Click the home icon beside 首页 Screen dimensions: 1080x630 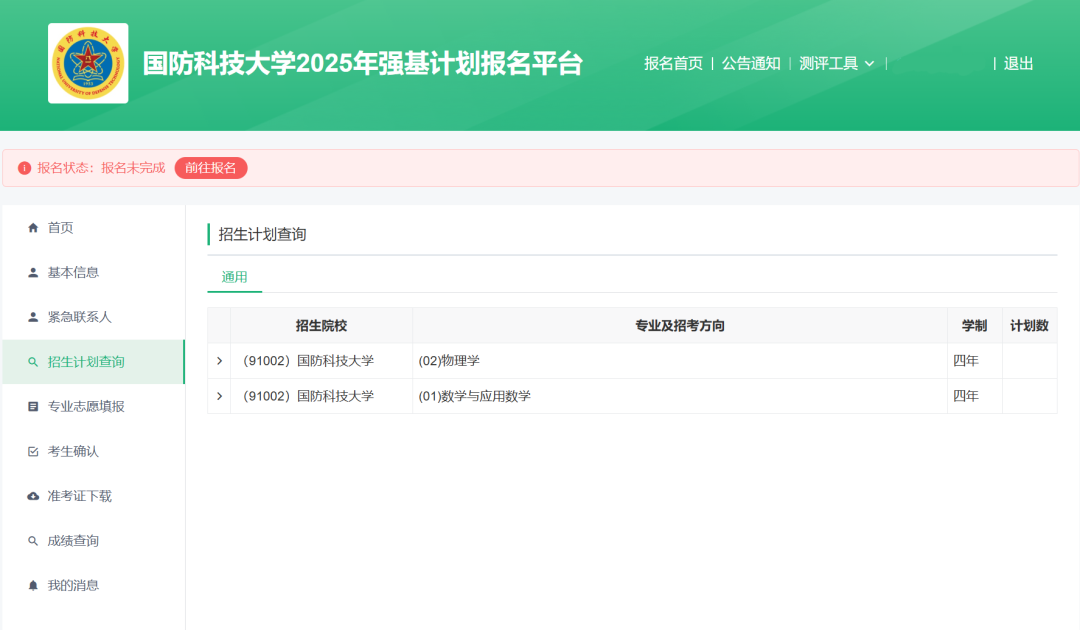point(33,228)
